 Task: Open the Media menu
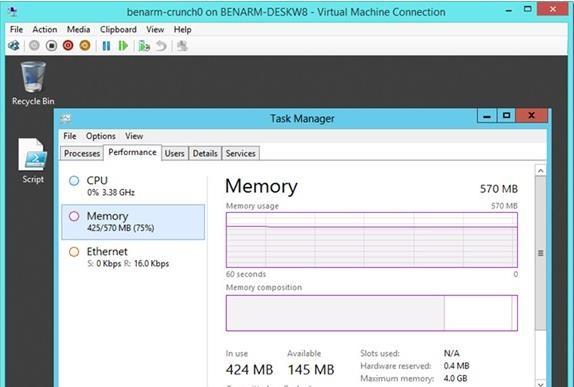click(x=78, y=30)
